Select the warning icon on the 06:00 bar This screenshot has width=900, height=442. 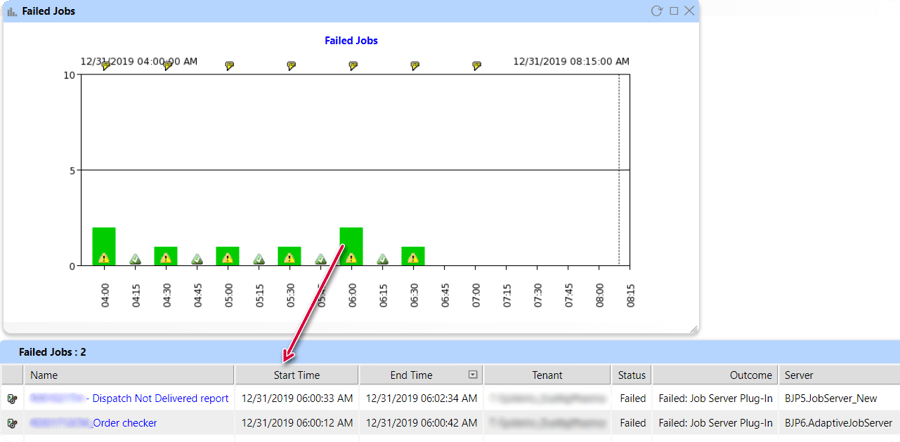click(351, 258)
